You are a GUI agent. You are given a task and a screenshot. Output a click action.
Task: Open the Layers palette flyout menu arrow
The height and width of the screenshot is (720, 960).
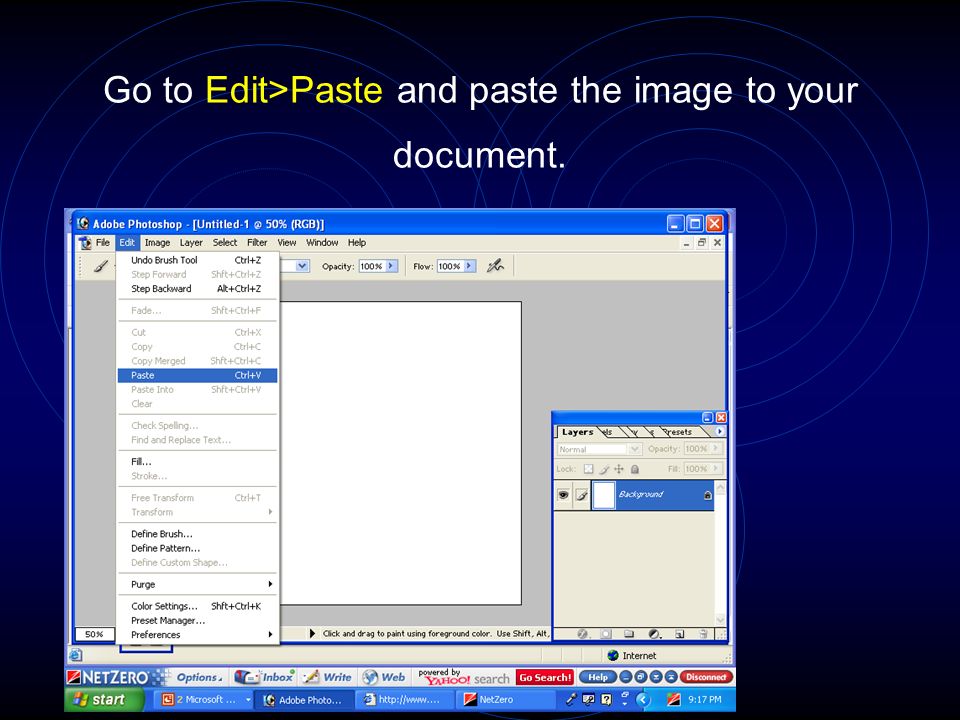coord(719,432)
